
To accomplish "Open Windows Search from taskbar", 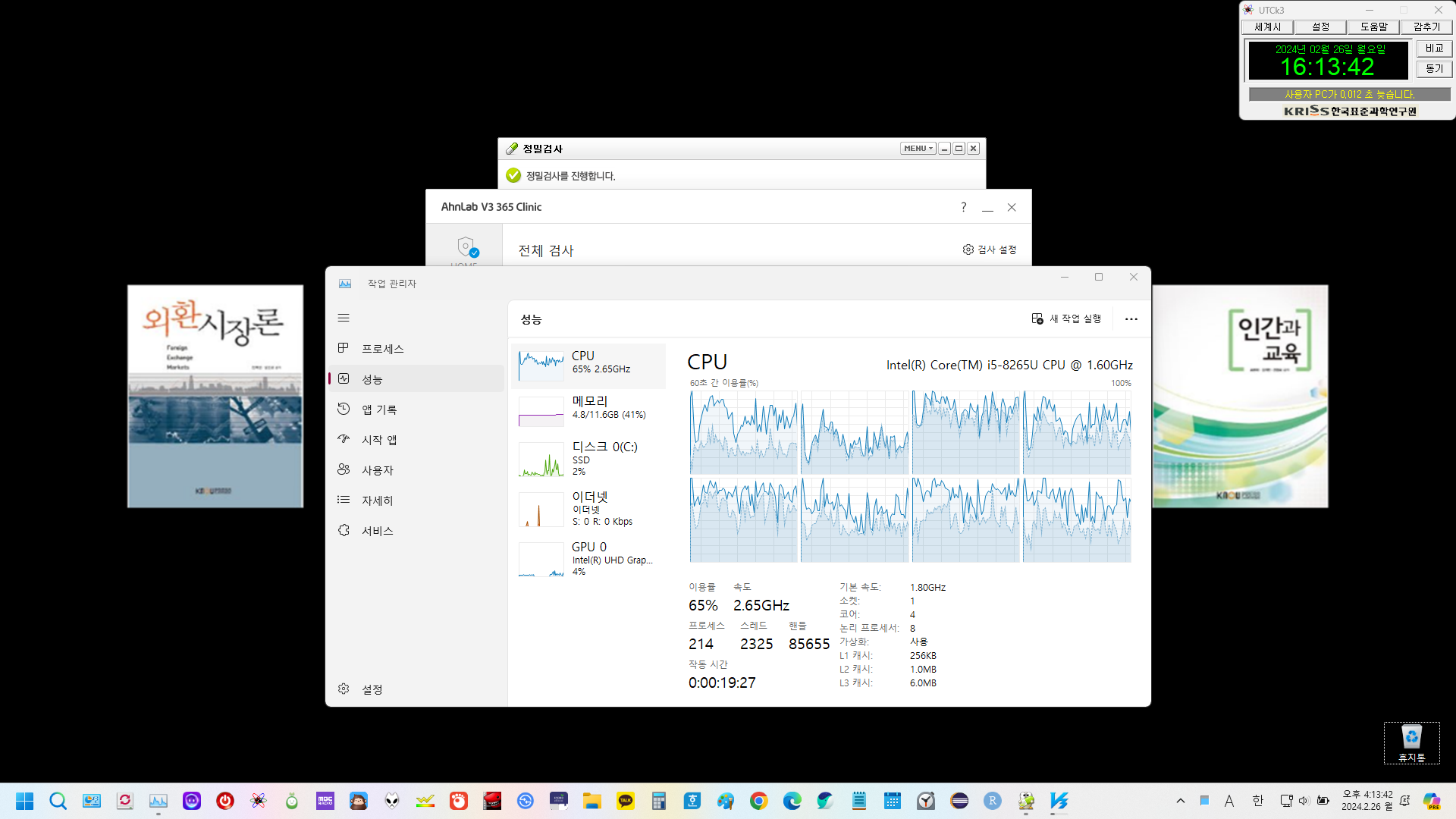I will pos(58,801).
